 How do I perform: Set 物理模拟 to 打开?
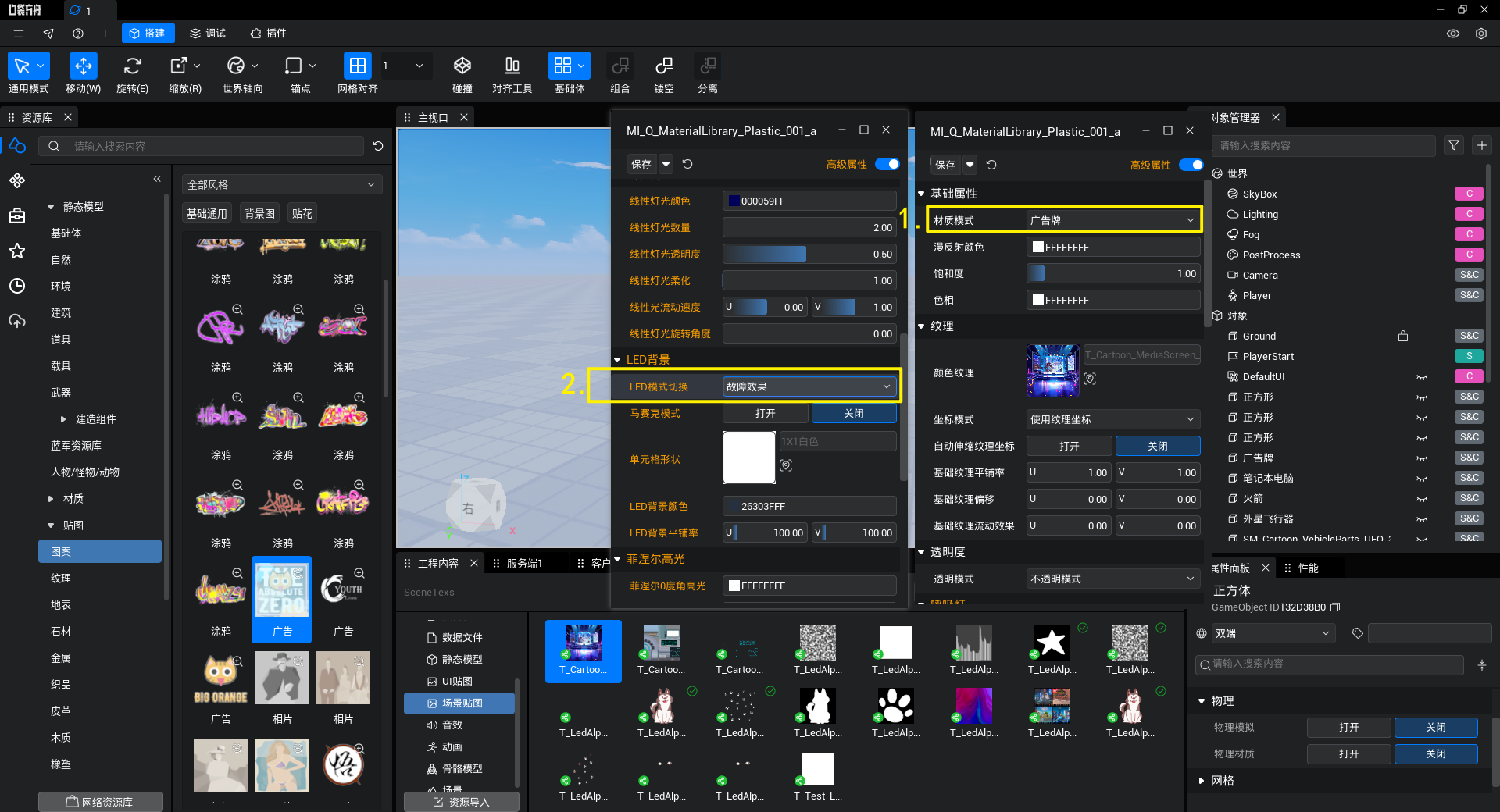point(1348,727)
